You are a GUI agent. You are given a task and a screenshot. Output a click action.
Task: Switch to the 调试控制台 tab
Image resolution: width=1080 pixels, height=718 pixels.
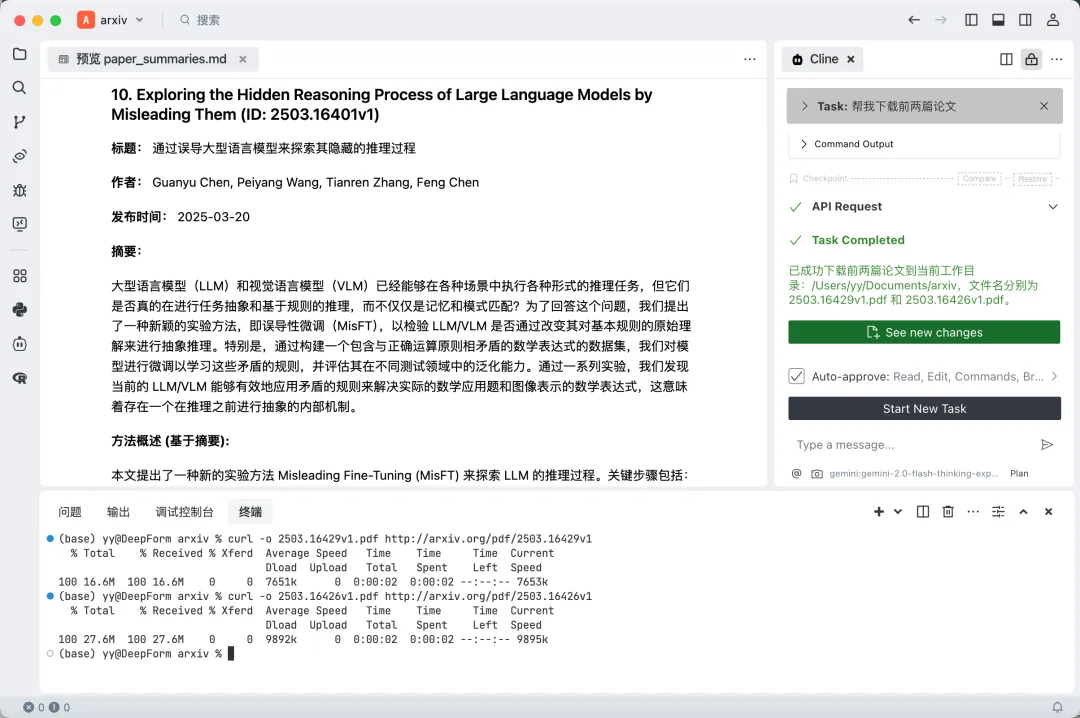tap(184, 511)
